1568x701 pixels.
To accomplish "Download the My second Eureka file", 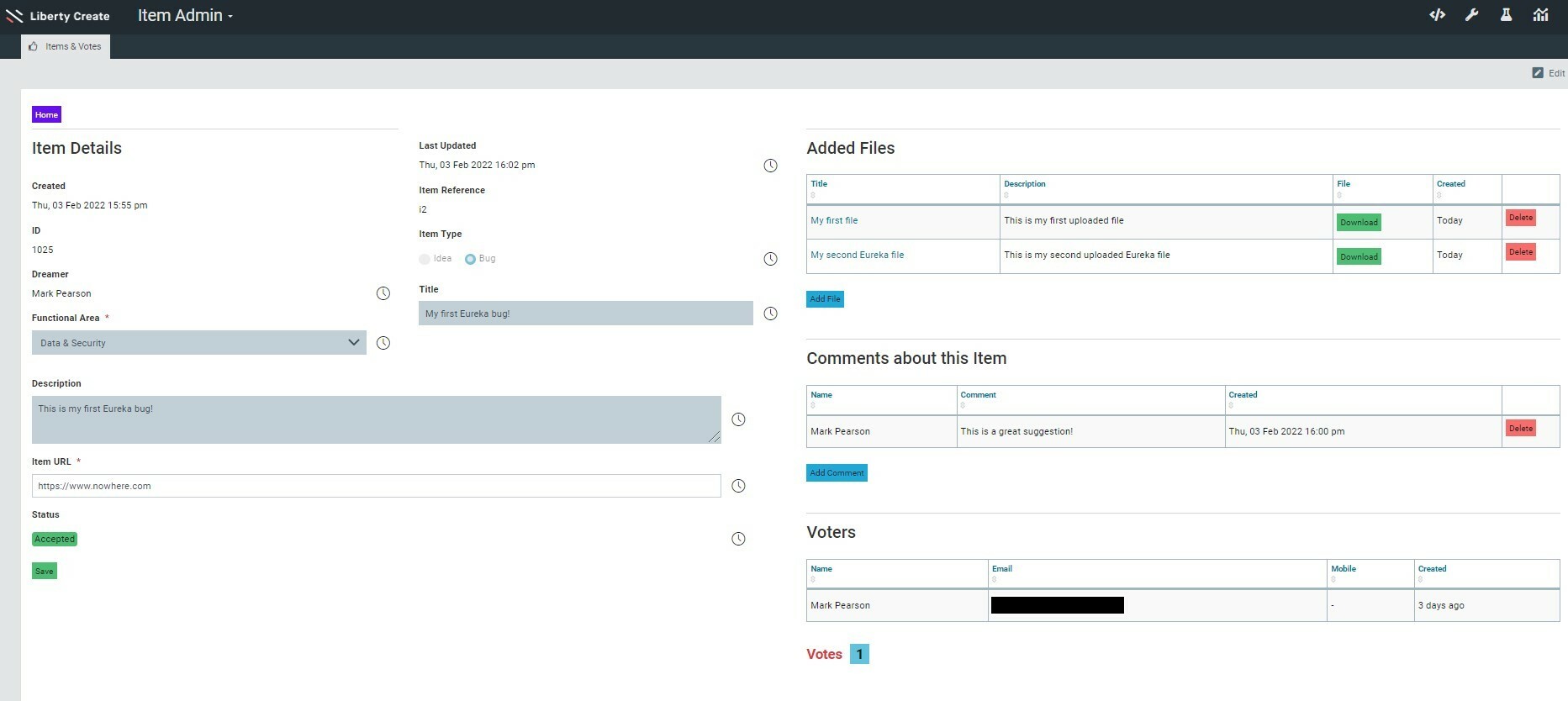I will coord(1359,256).
